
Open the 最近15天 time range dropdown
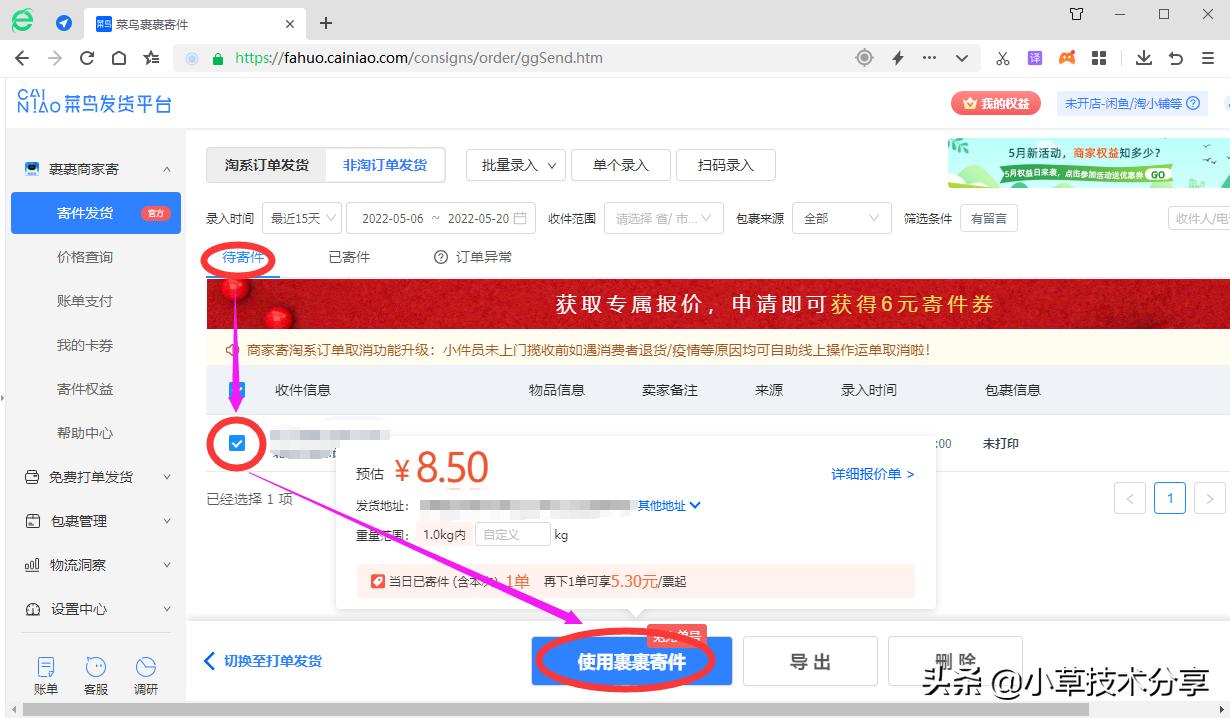pyautogui.click(x=300, y=217)
